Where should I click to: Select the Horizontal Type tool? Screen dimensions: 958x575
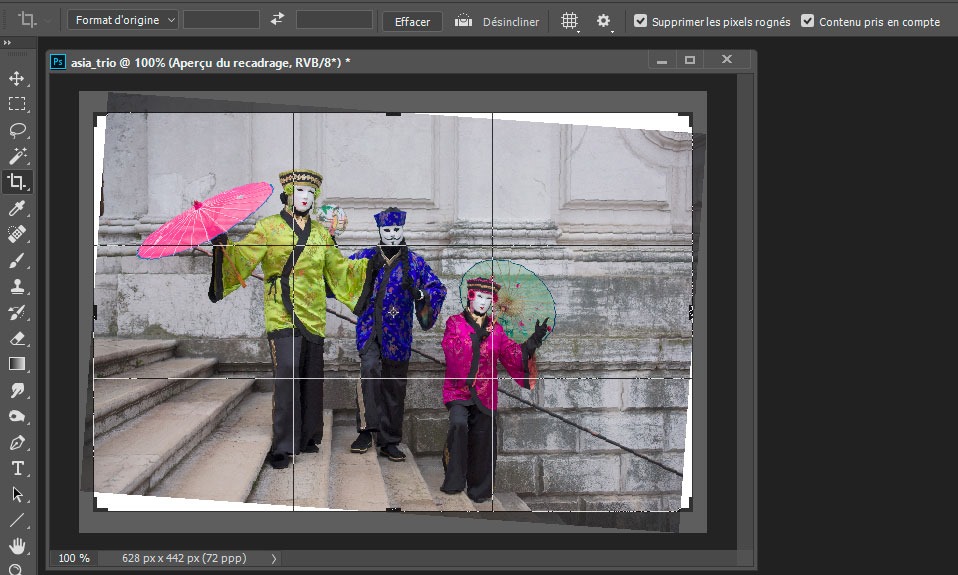click(17, 468)
